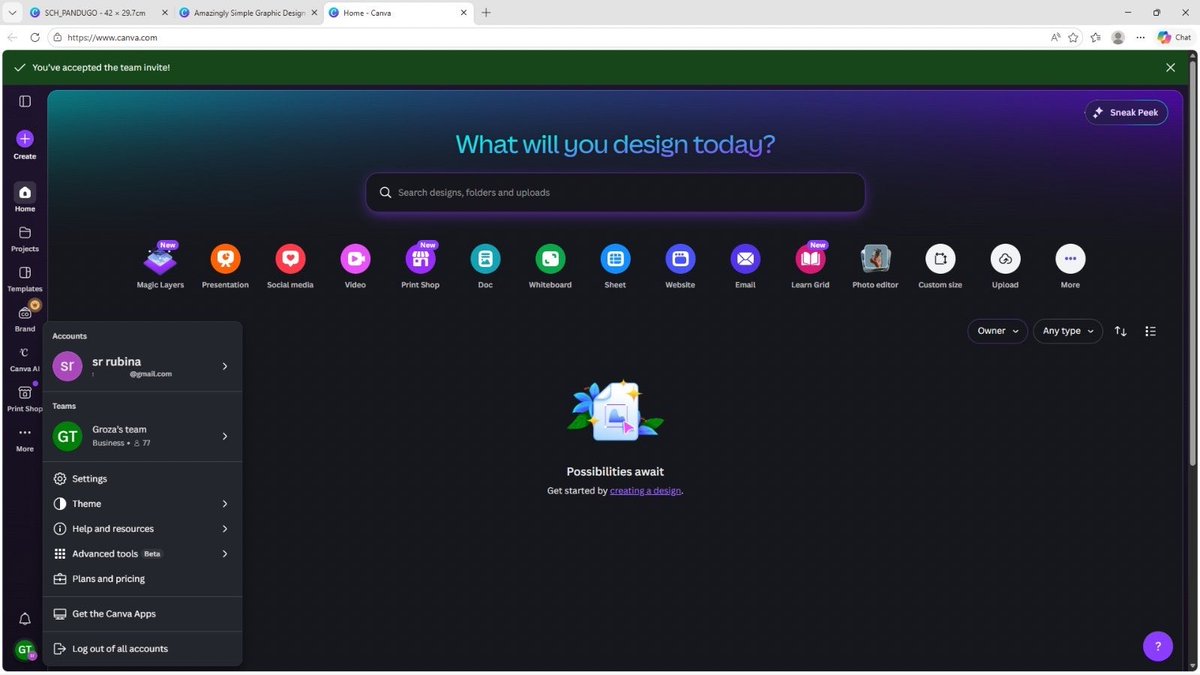
Task: Dismiss the team invite accepted banner
Action: point(1170,67)
